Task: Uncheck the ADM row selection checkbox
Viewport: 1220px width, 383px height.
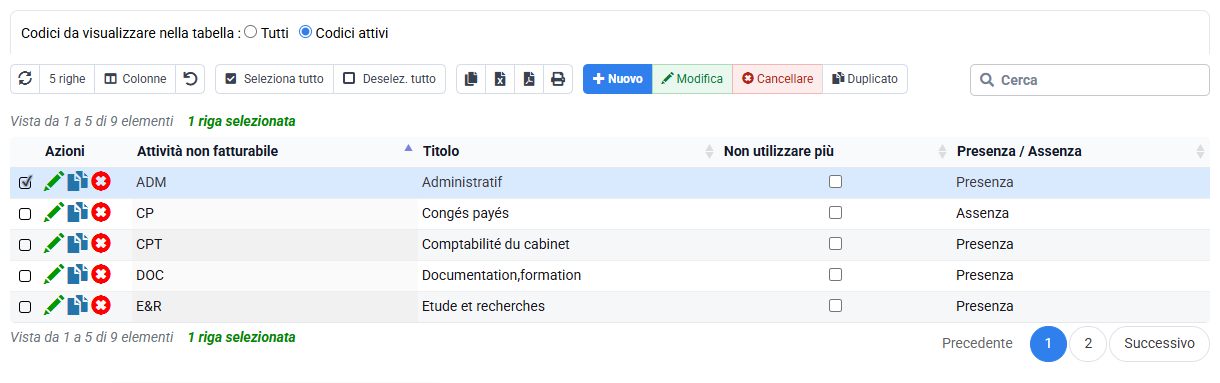Action: coord(25,182)
